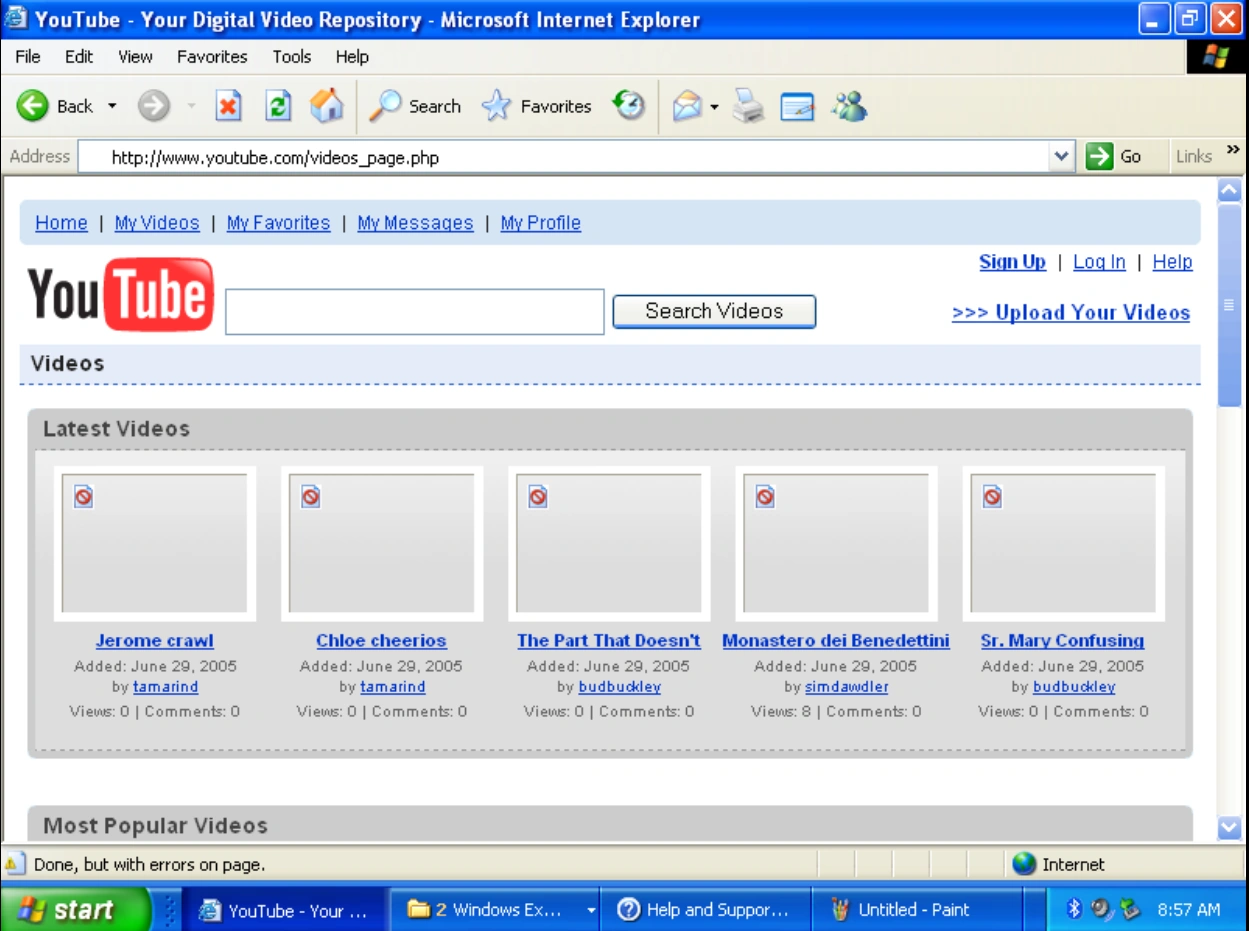Open the Chloe cheerios video thumbnail
This screenshot has width=1249, height=931.
[381, 544]
